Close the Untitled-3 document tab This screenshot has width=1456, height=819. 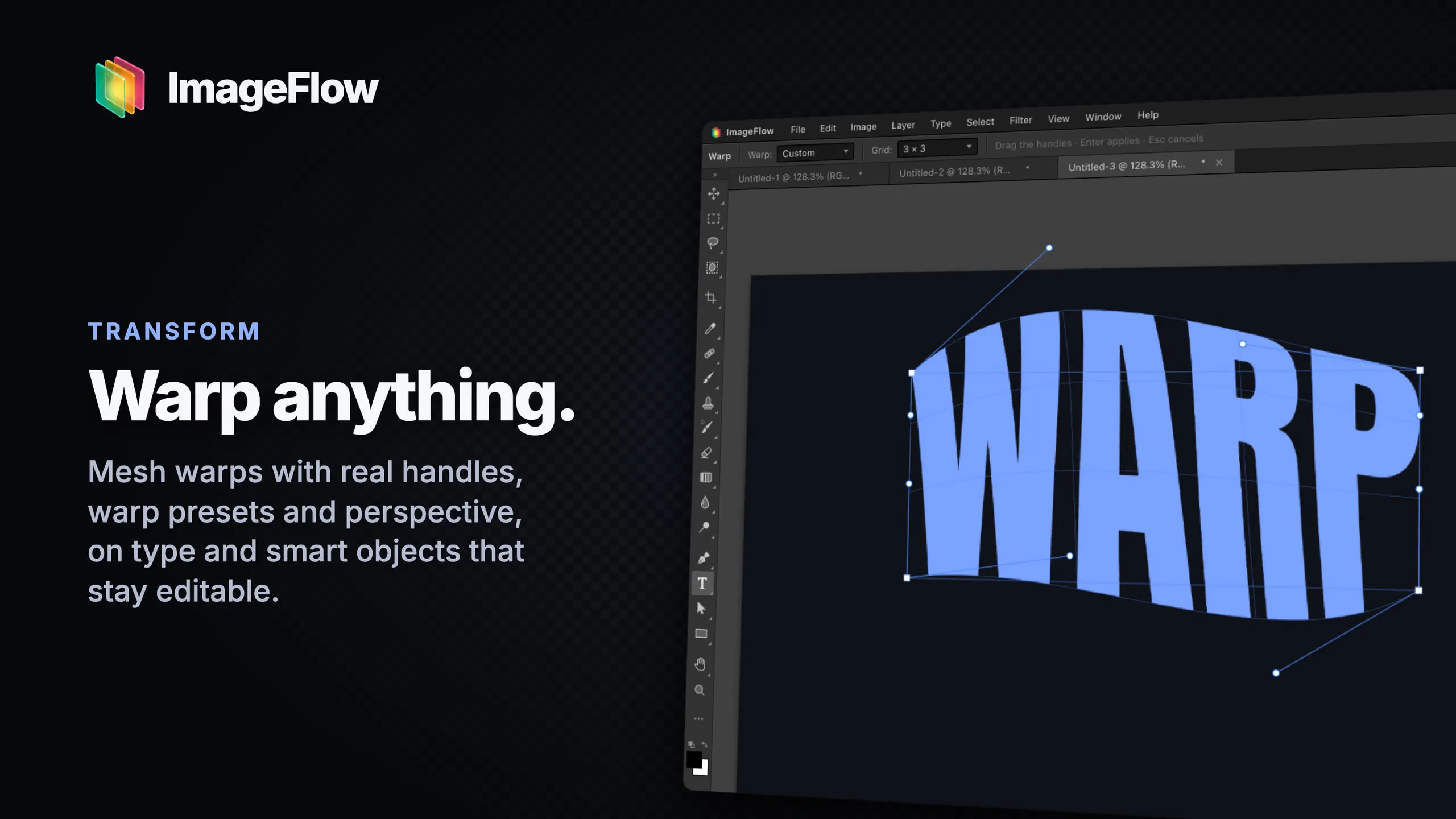click(x=1219, y=162)
